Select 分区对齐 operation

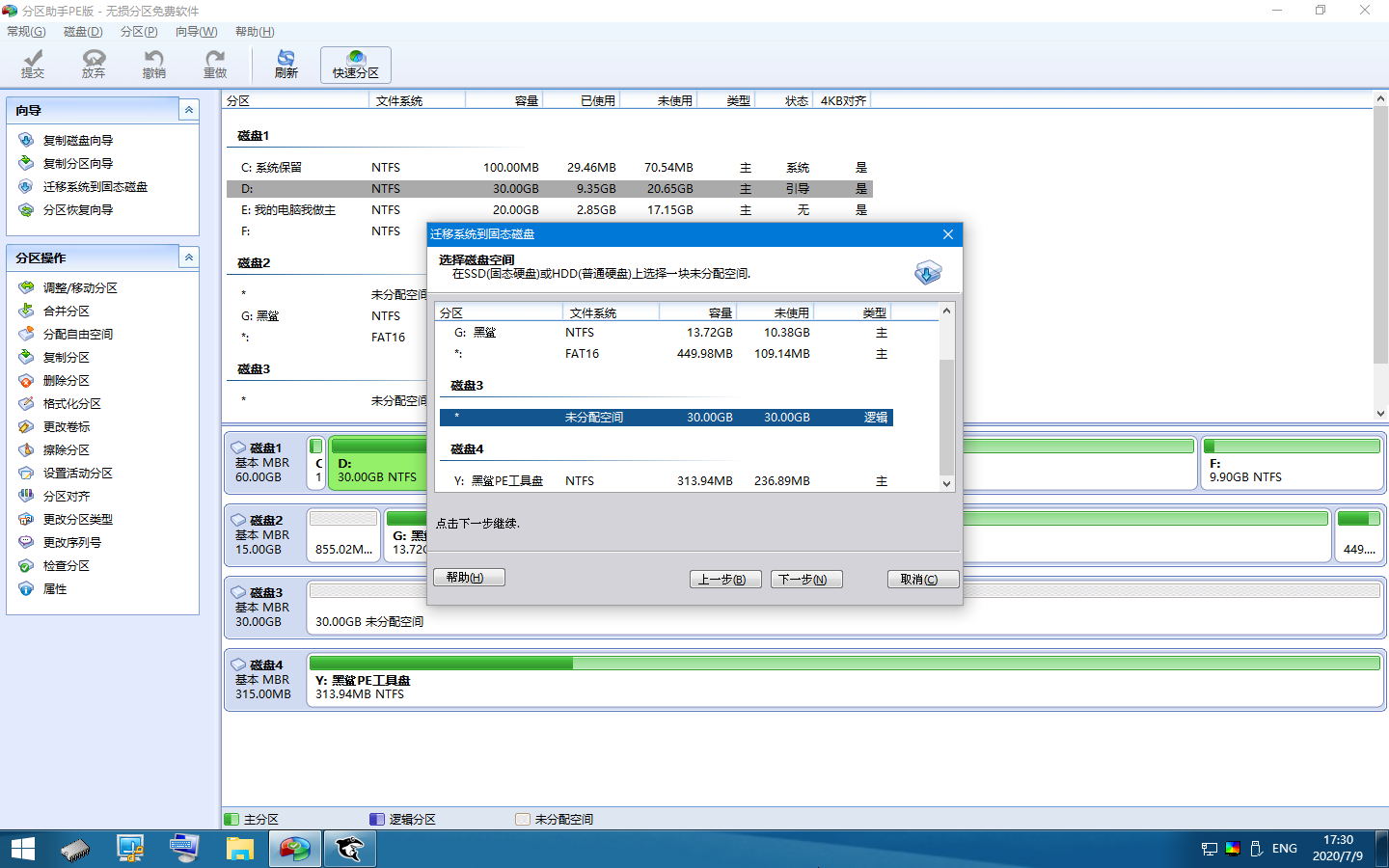click(x=66, y=497)
